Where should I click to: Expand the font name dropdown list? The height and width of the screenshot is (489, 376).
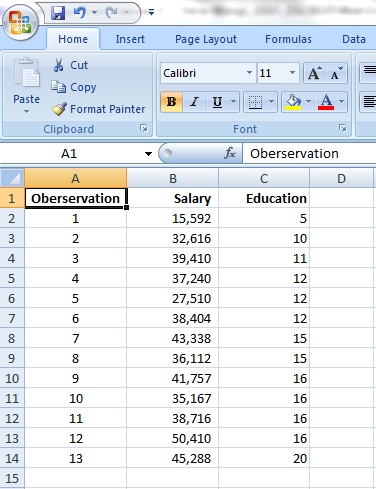coord(249,73)
